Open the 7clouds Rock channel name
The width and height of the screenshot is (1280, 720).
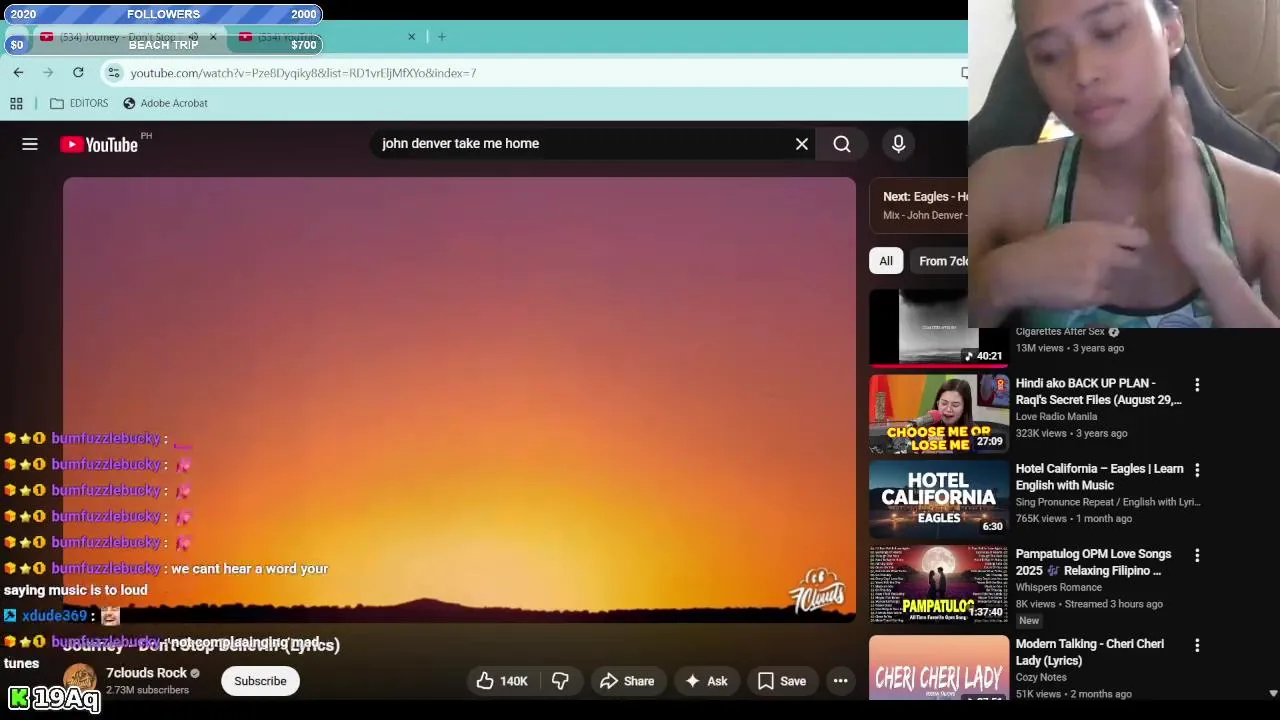tap(146, 673)
